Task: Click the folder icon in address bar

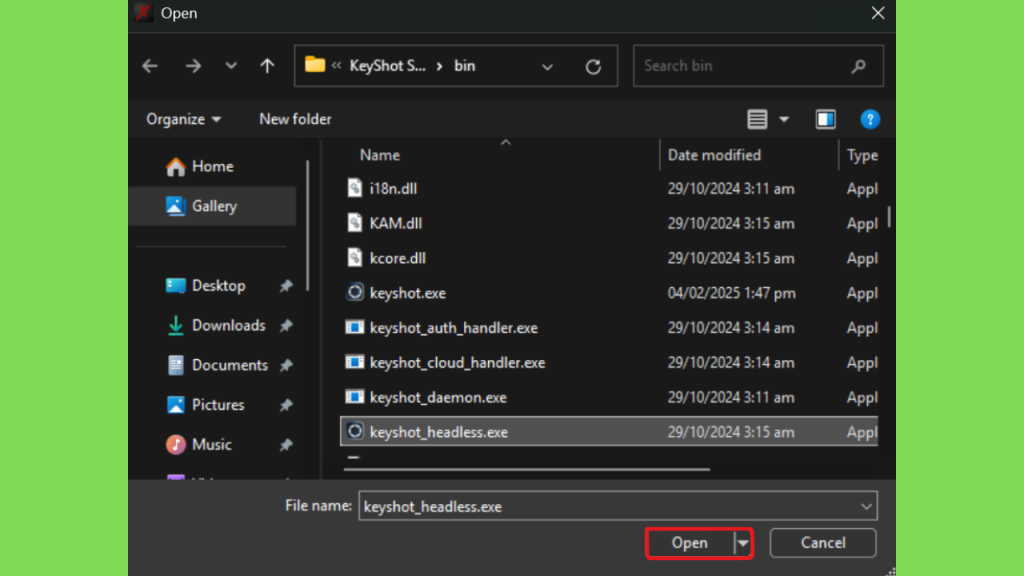Action: coord(315,65)
